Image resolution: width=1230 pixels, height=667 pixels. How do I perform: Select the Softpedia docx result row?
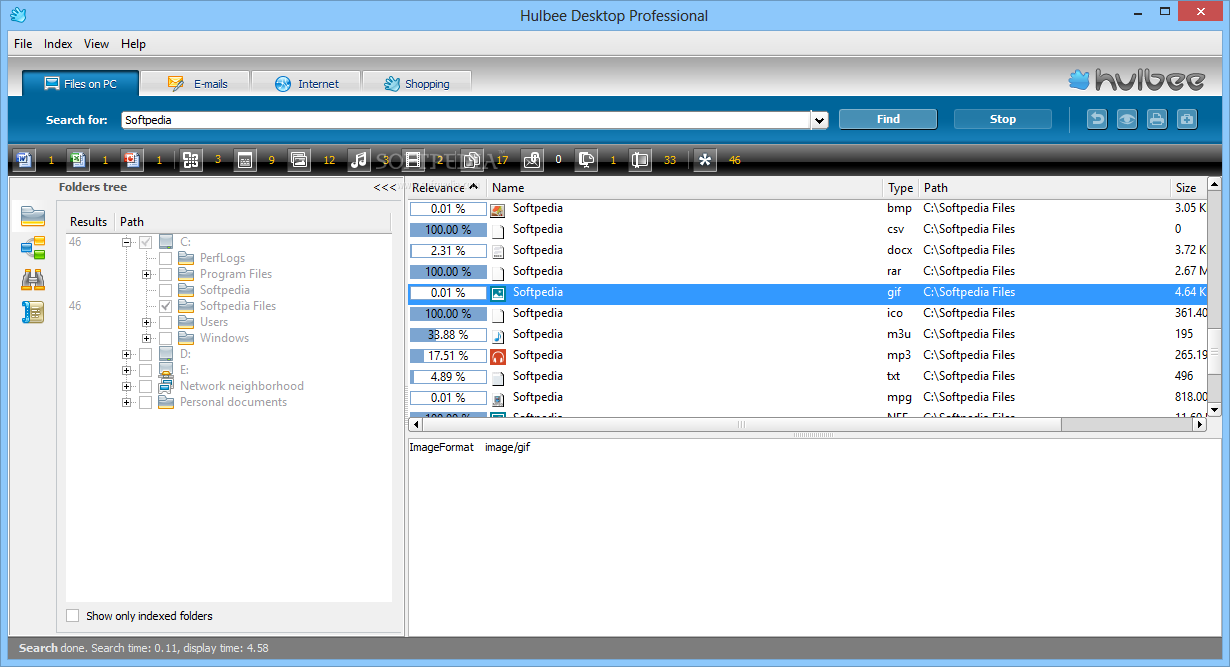click(x=807, y=251)
